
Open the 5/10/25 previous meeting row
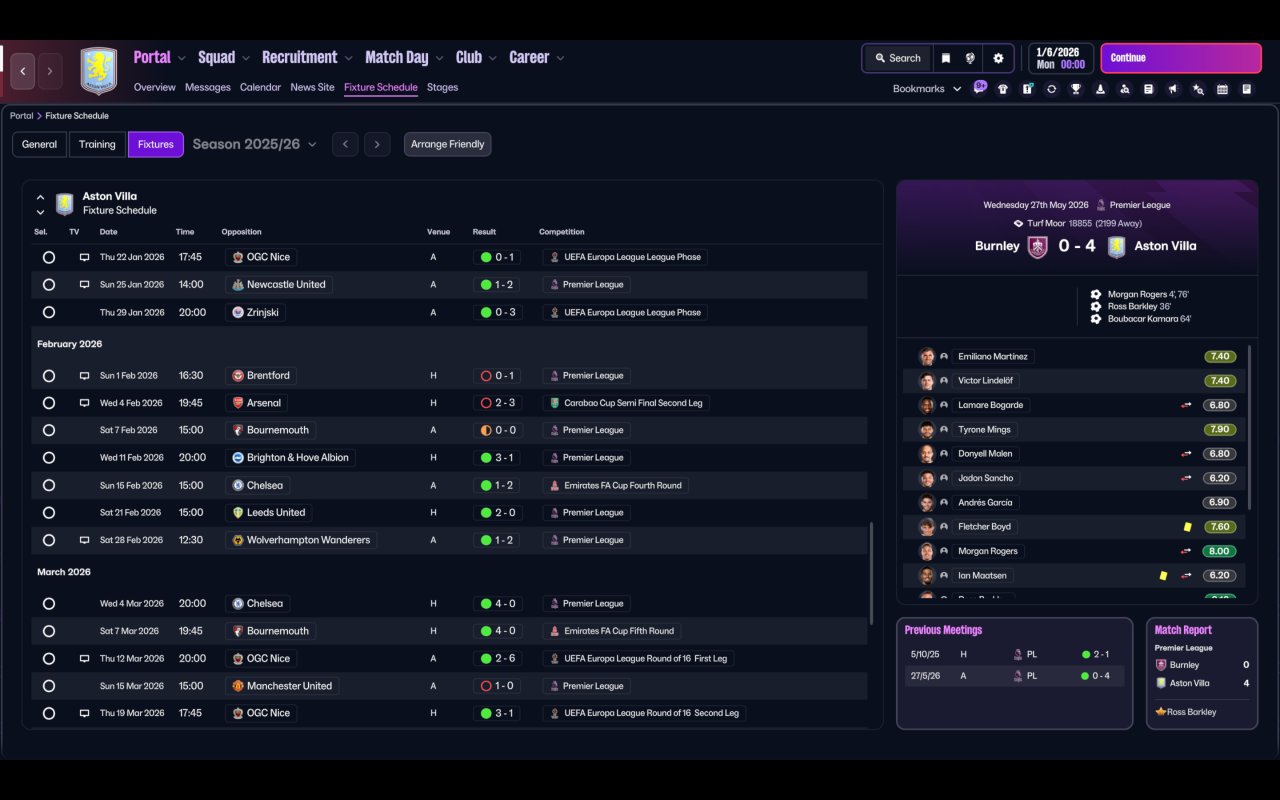[x=1014, y=654]
